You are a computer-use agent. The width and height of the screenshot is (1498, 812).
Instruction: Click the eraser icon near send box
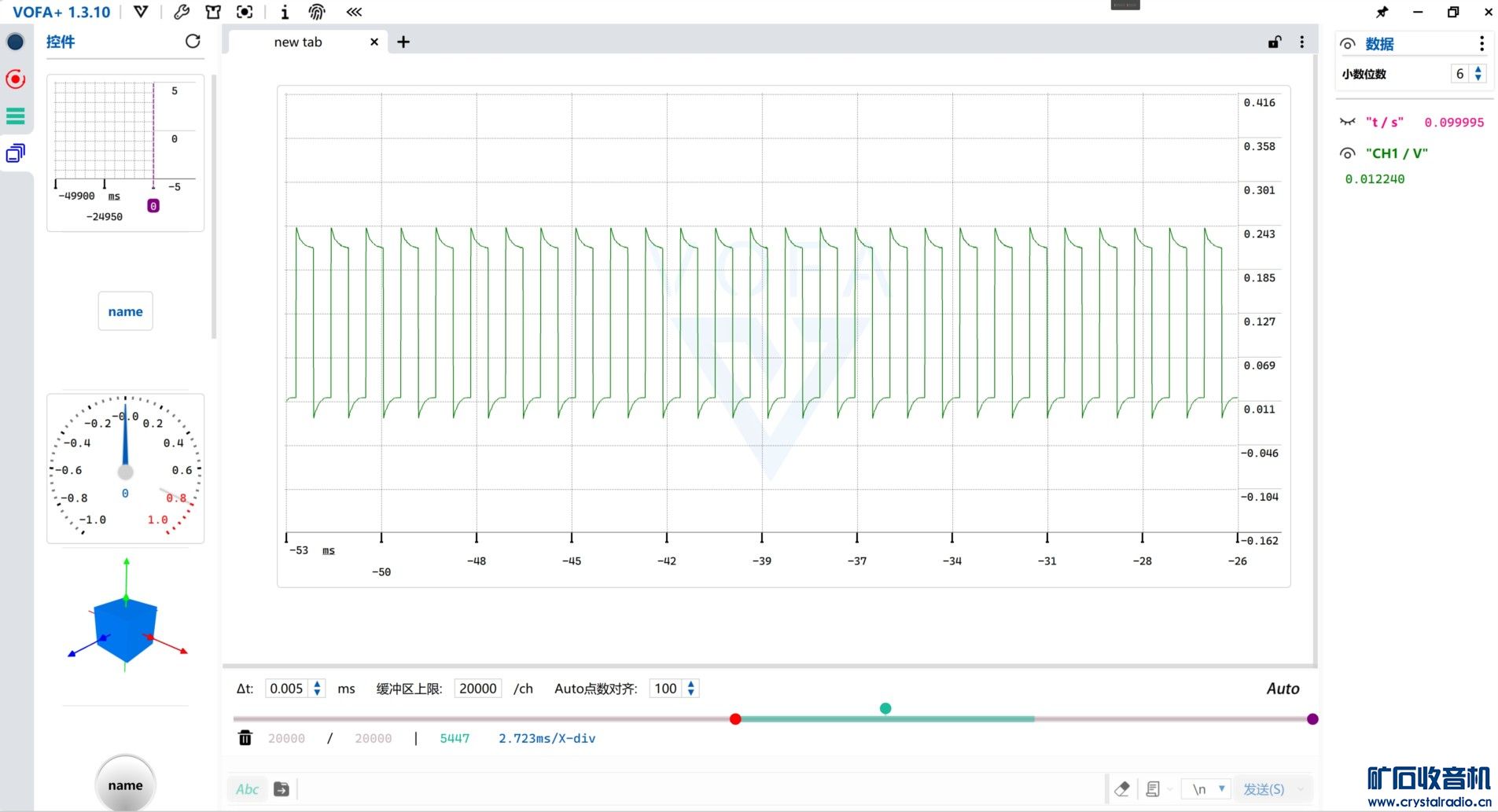[1122, 788]
